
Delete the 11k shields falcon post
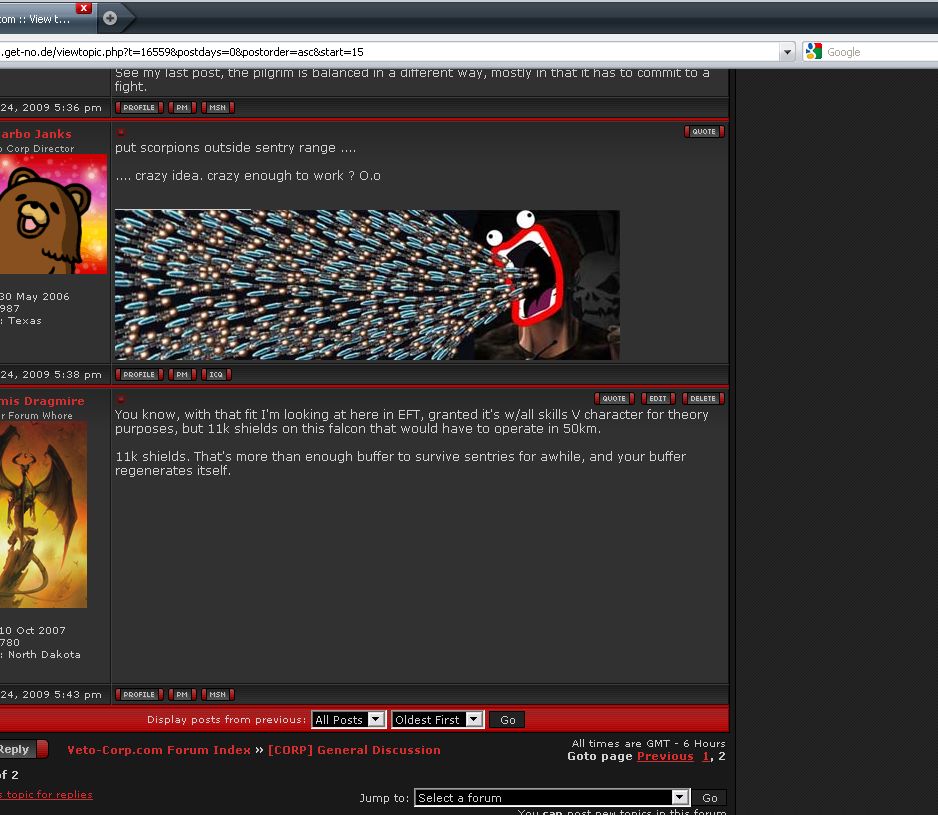(x=704, y=399)
